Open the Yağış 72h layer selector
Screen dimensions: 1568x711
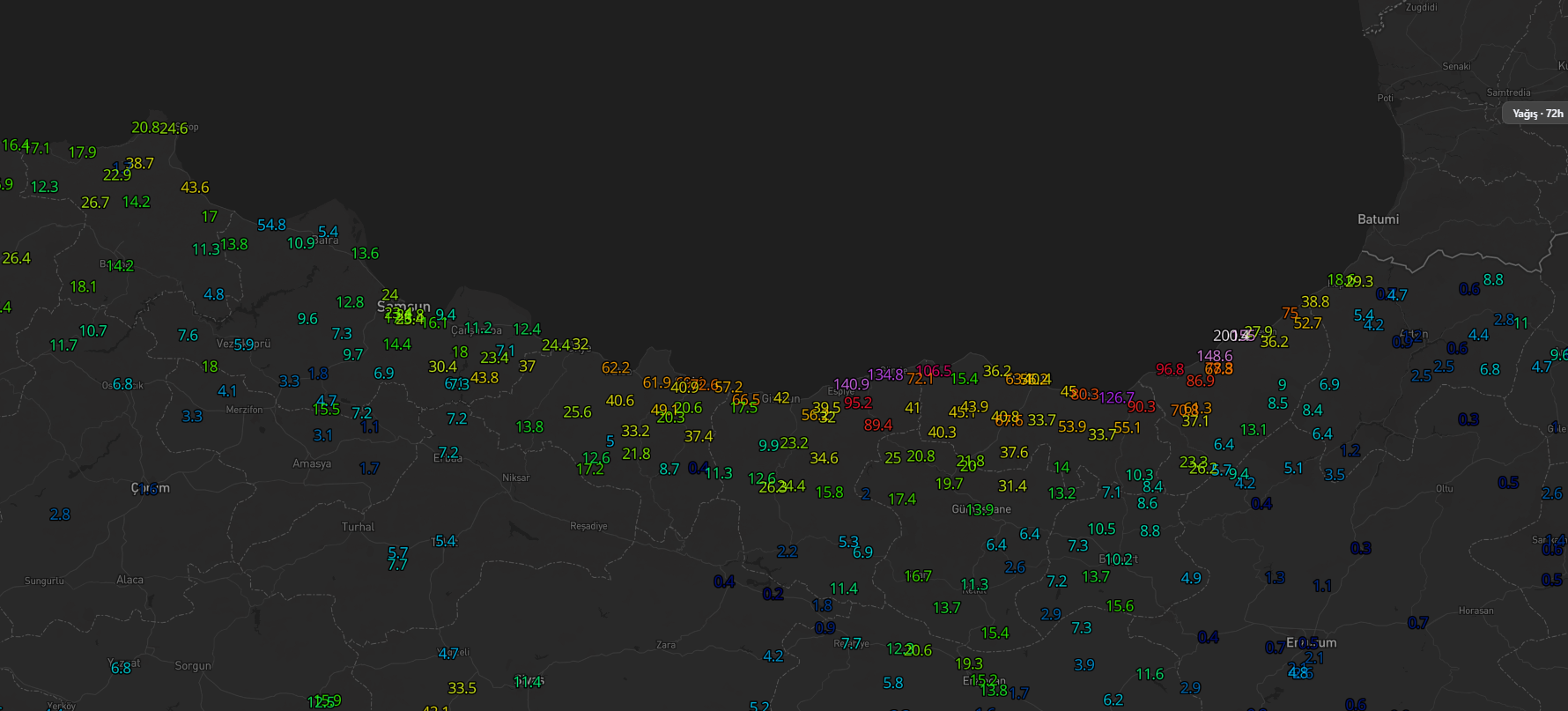(x=1537, y=114)
